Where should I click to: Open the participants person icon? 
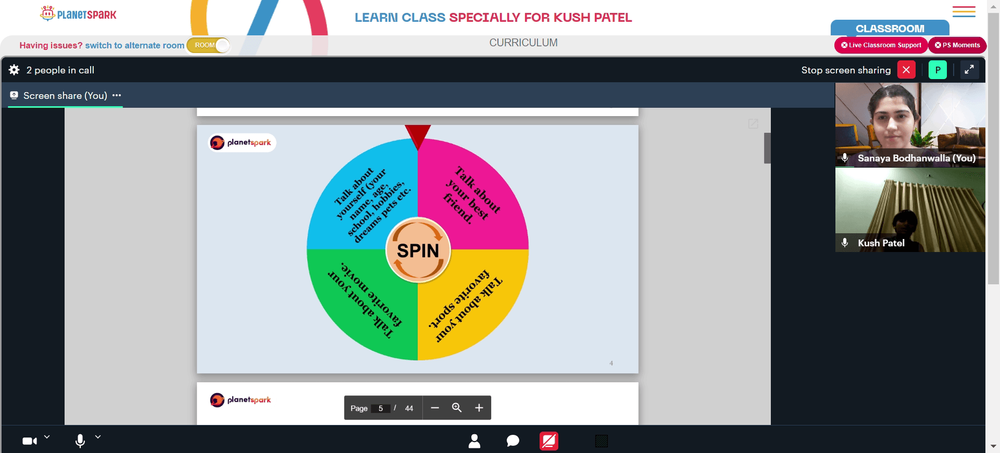(x=474, y=441)
